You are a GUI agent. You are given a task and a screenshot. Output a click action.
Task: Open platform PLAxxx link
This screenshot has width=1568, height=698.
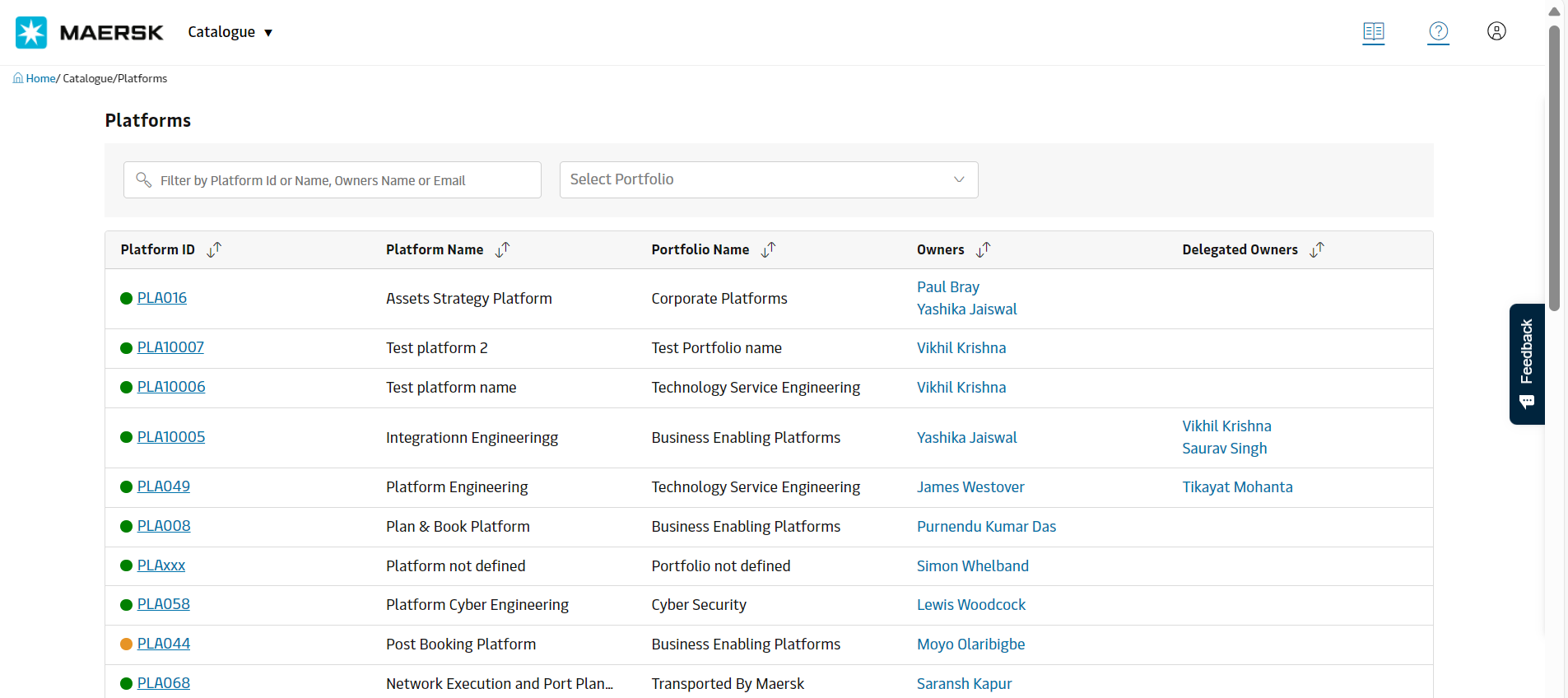pyautogui.click(x=161, y=565)
